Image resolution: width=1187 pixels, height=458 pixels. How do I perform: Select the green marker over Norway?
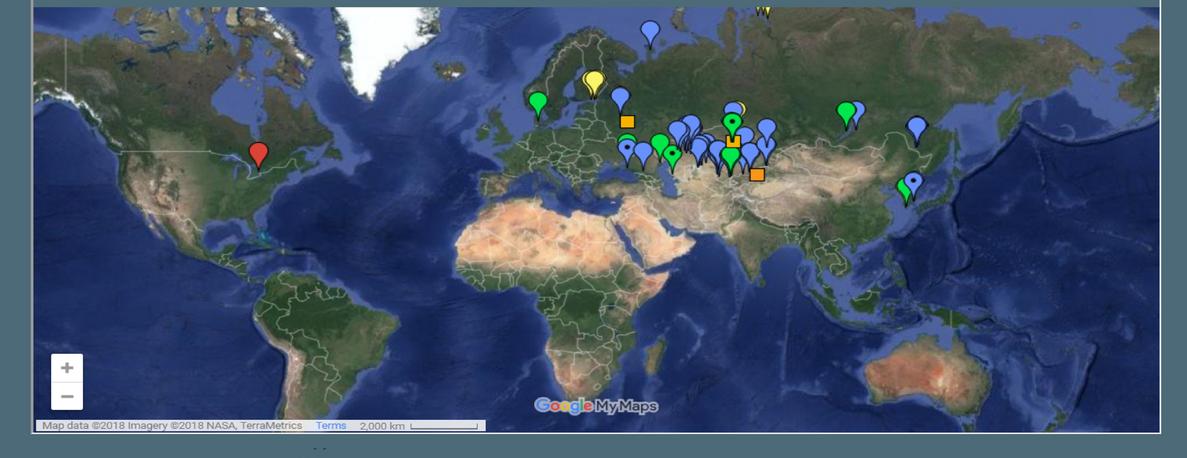pyautogui.click(x=538, y=102)
